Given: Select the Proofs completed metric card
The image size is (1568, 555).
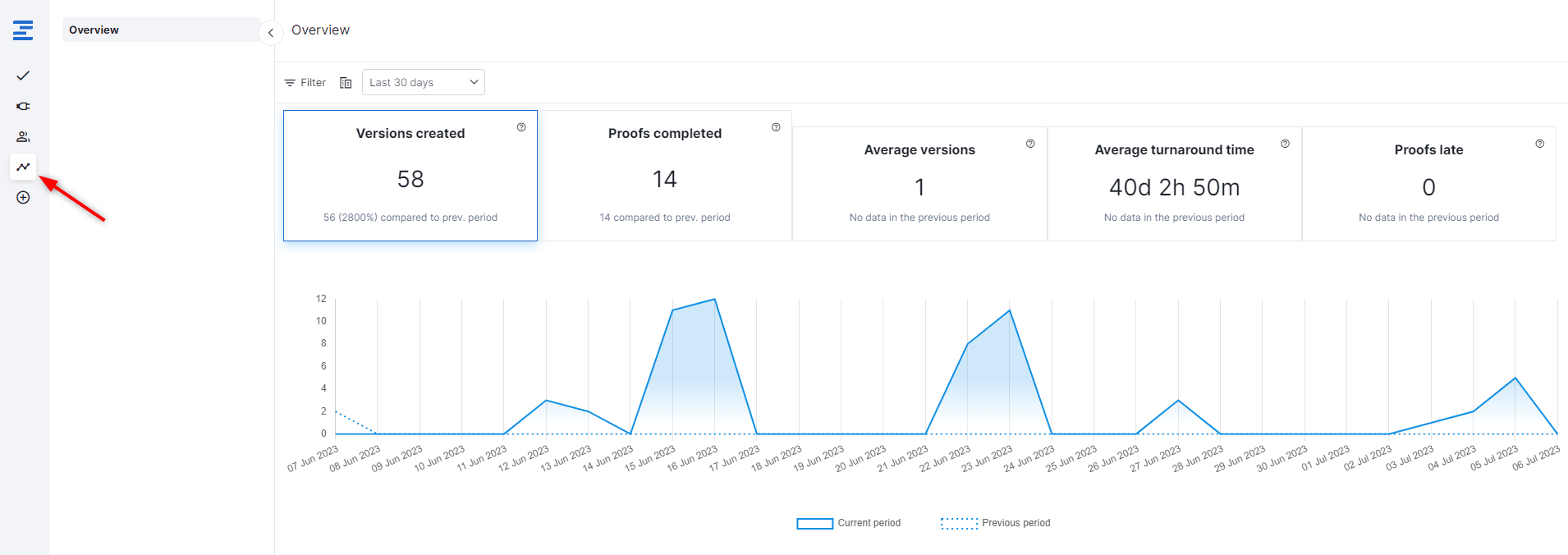Looking at the screenshot, I should pos(664,176).
